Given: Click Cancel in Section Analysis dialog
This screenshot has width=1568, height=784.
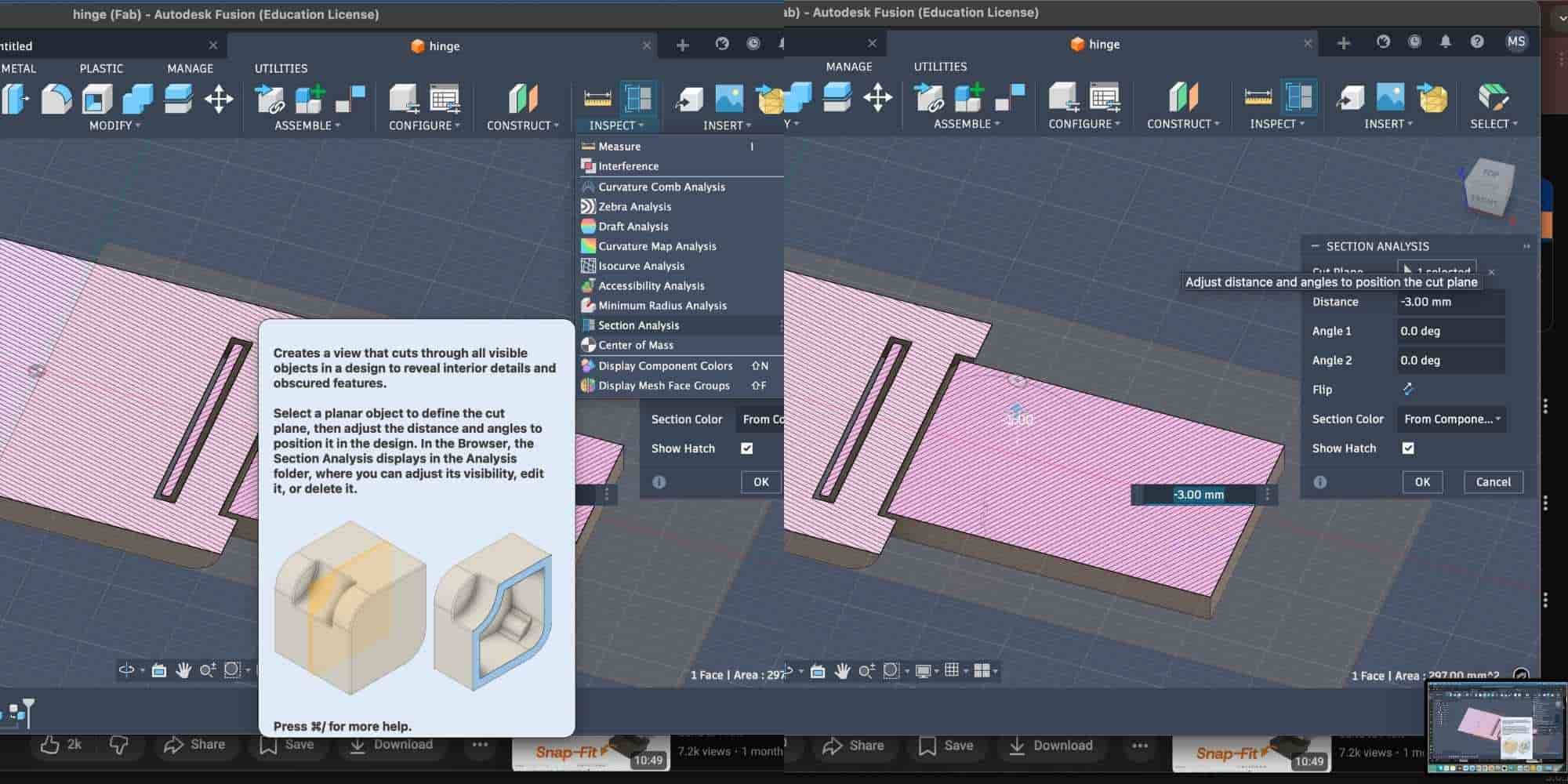Looking at the screenshot, I should pyautogui.click(x=1494, y=482).
